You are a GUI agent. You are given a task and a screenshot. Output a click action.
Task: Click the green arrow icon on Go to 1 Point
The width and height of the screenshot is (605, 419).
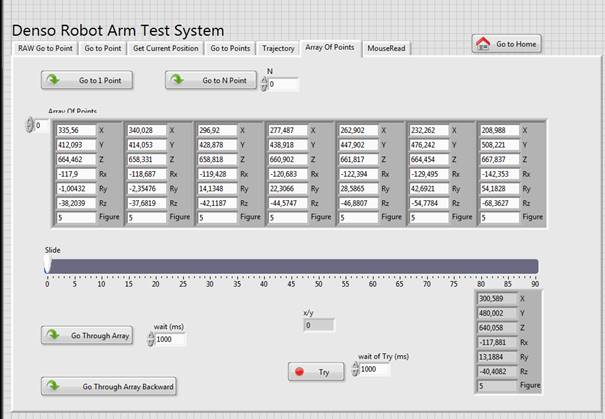click(53, 80)
